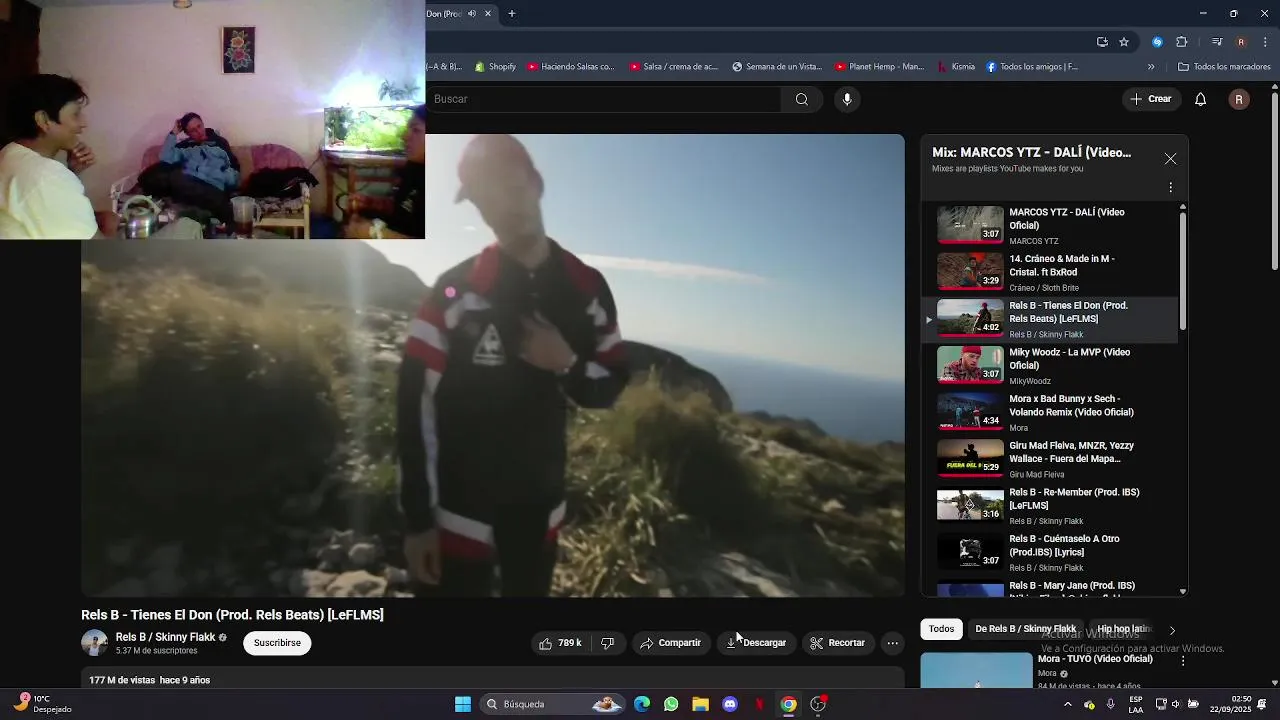Share the video via Compartir
Screen dimensions: 1280x720
tap(671, 643)
